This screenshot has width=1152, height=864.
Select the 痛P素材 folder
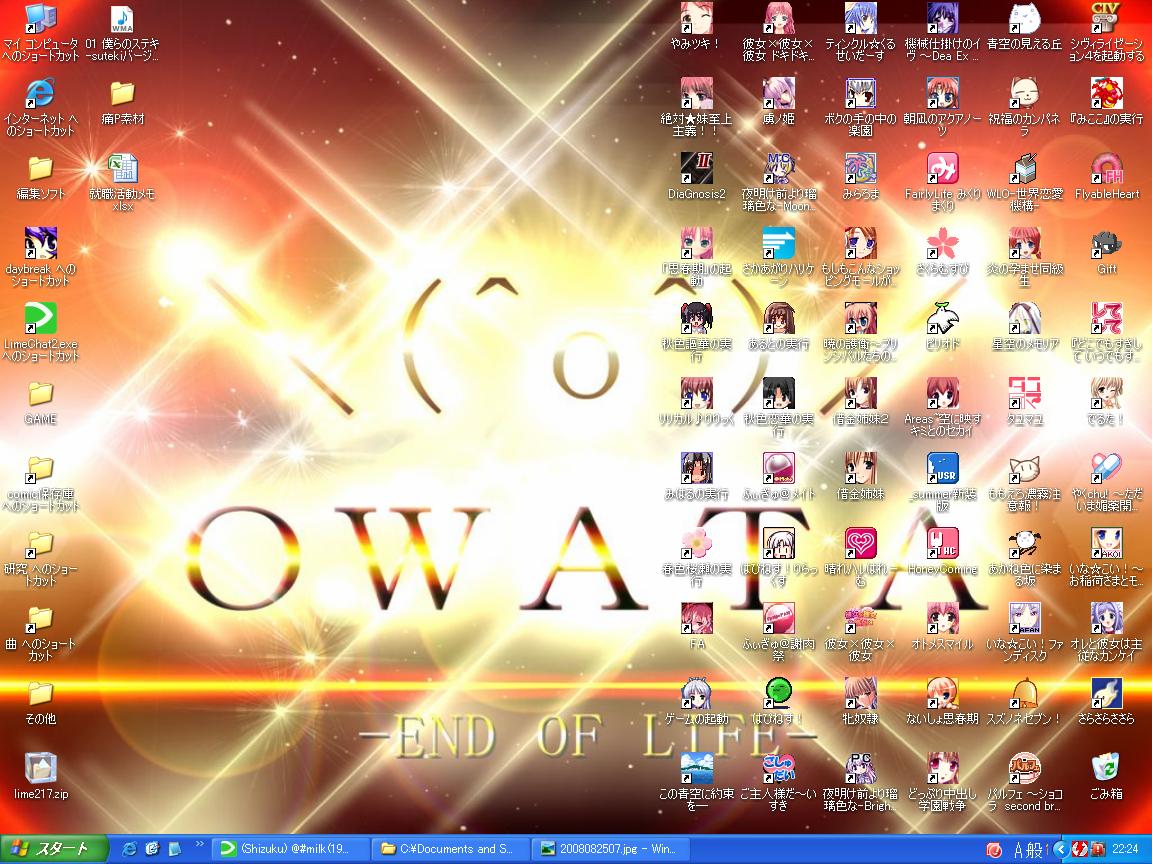click(123, 94)
